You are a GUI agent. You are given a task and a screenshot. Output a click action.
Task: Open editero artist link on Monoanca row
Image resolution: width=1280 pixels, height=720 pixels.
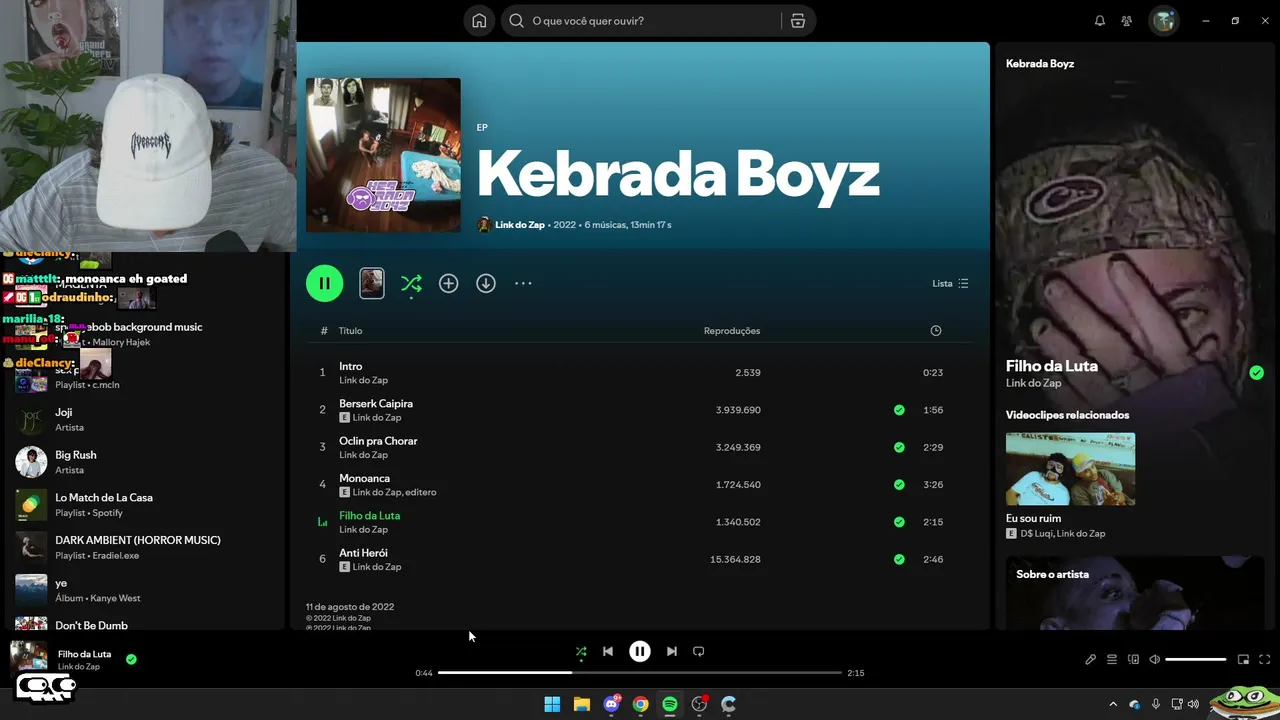point(421,493)
